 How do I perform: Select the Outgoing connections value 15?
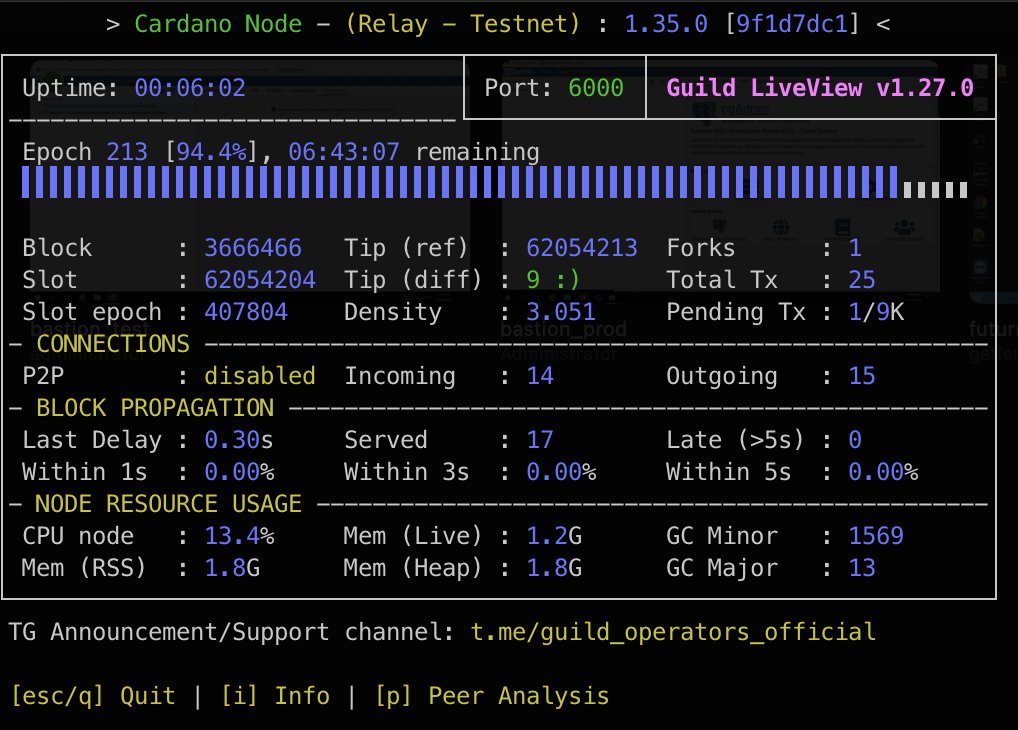pos(862,375)
